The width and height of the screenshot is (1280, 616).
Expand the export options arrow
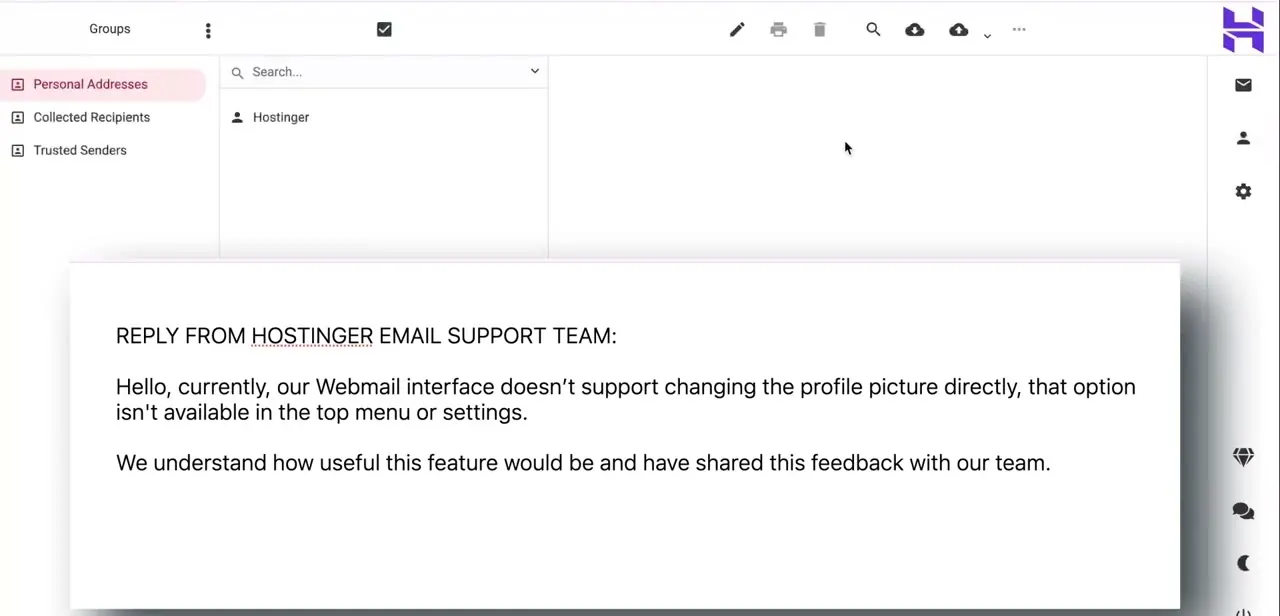(x=987, y=35)
